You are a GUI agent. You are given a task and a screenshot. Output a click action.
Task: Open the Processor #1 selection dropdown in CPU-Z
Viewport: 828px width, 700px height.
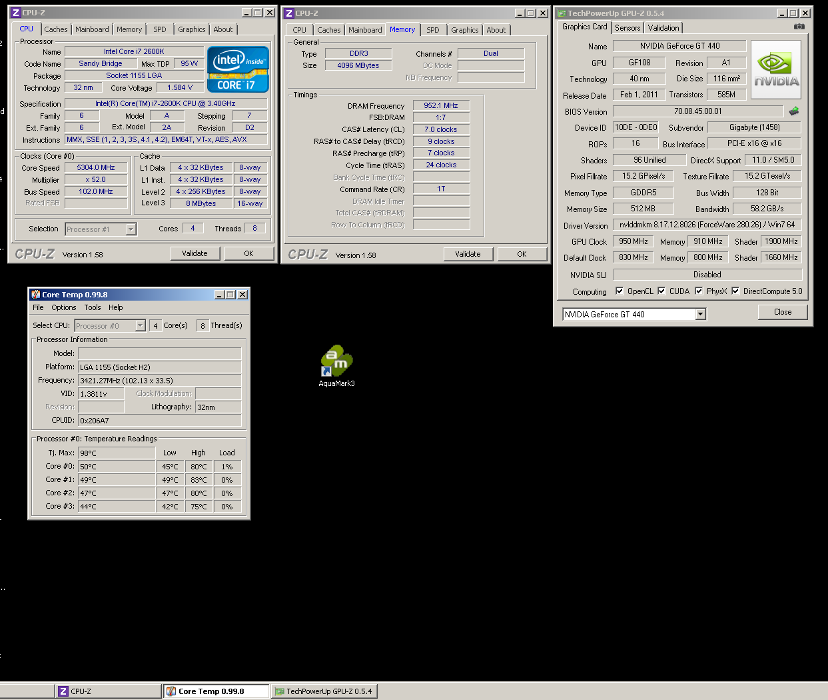coord(131,229)
